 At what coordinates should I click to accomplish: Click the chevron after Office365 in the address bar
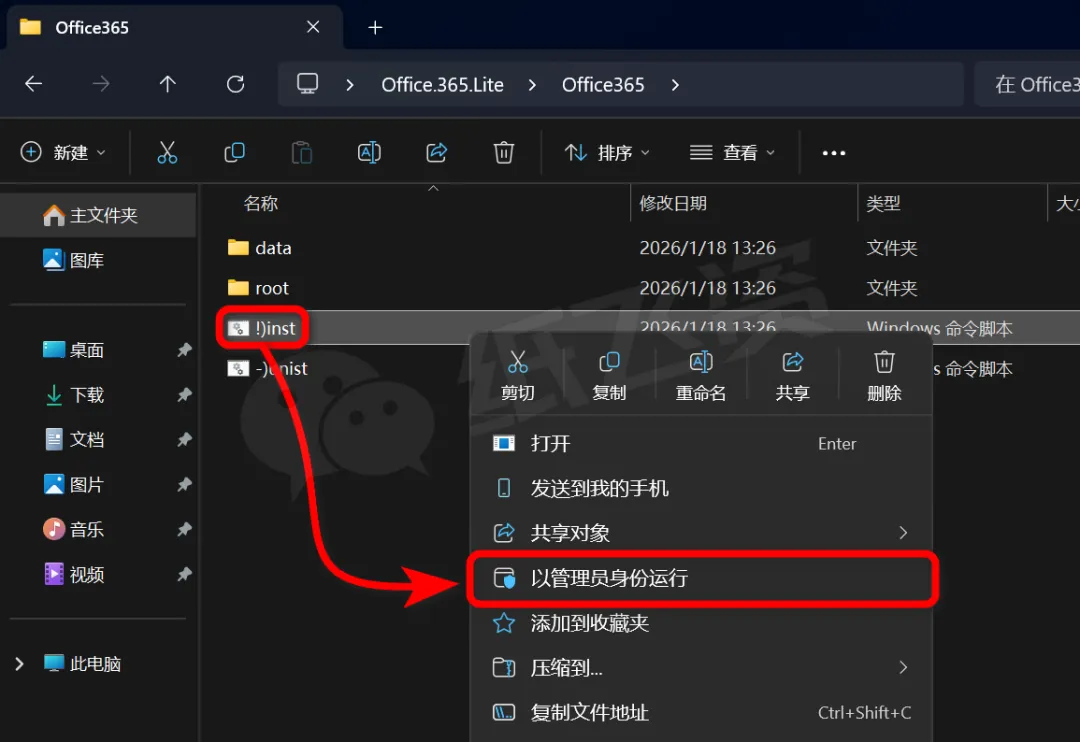[x=675, y=85]
